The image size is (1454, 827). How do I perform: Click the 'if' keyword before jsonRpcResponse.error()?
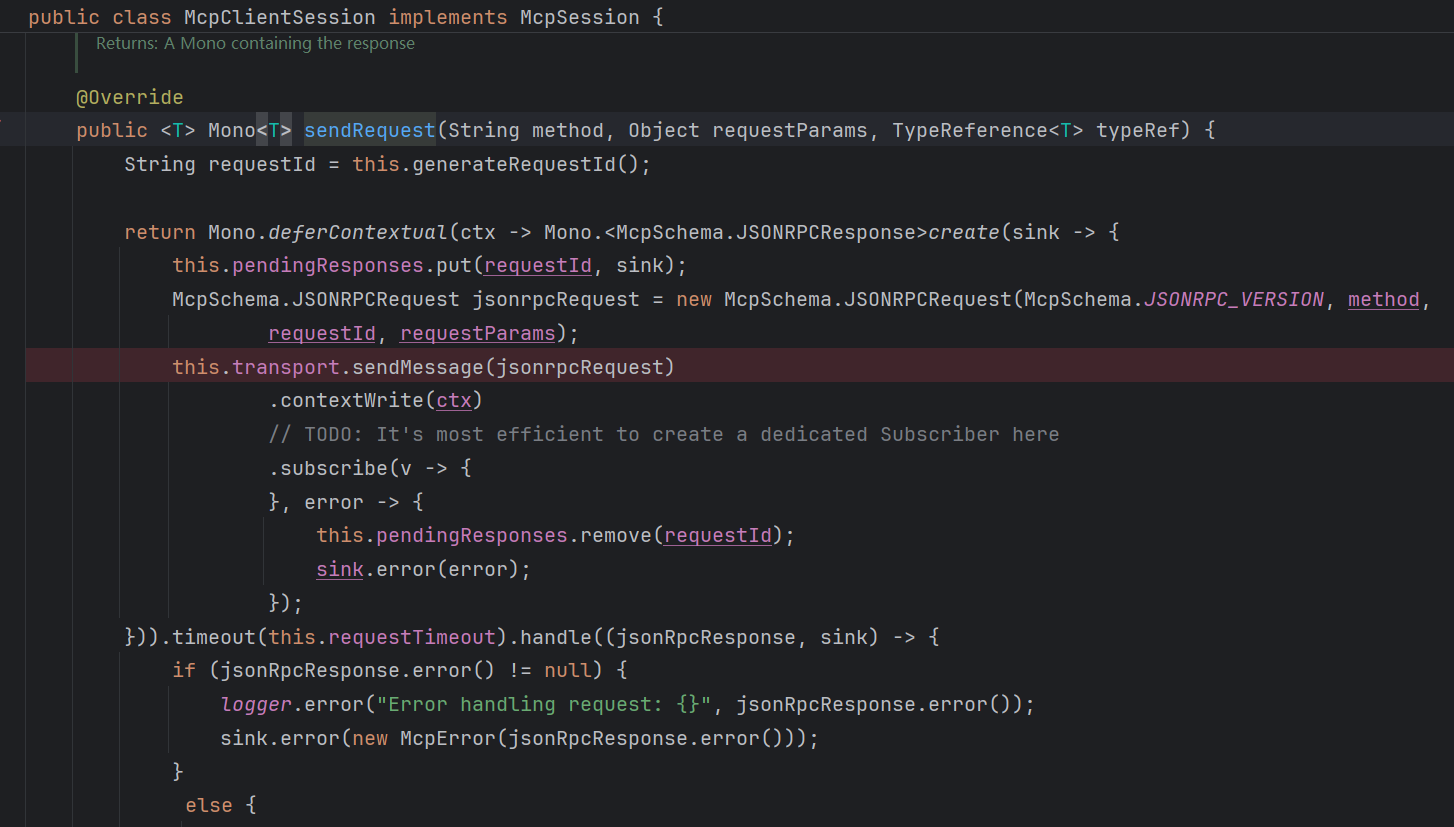[x=184, y=670]
